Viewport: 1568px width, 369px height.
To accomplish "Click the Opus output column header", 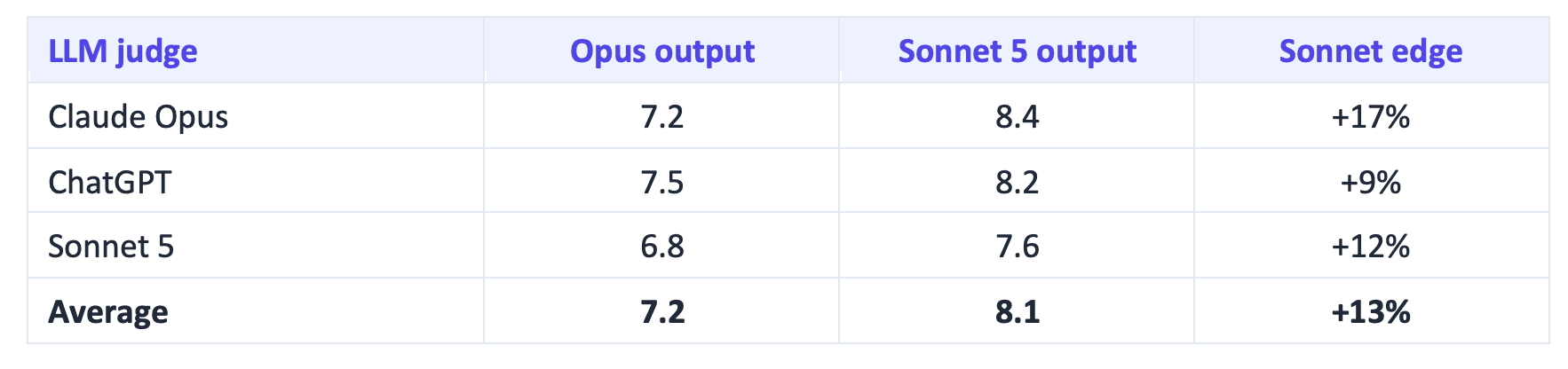I will (662, 51).
